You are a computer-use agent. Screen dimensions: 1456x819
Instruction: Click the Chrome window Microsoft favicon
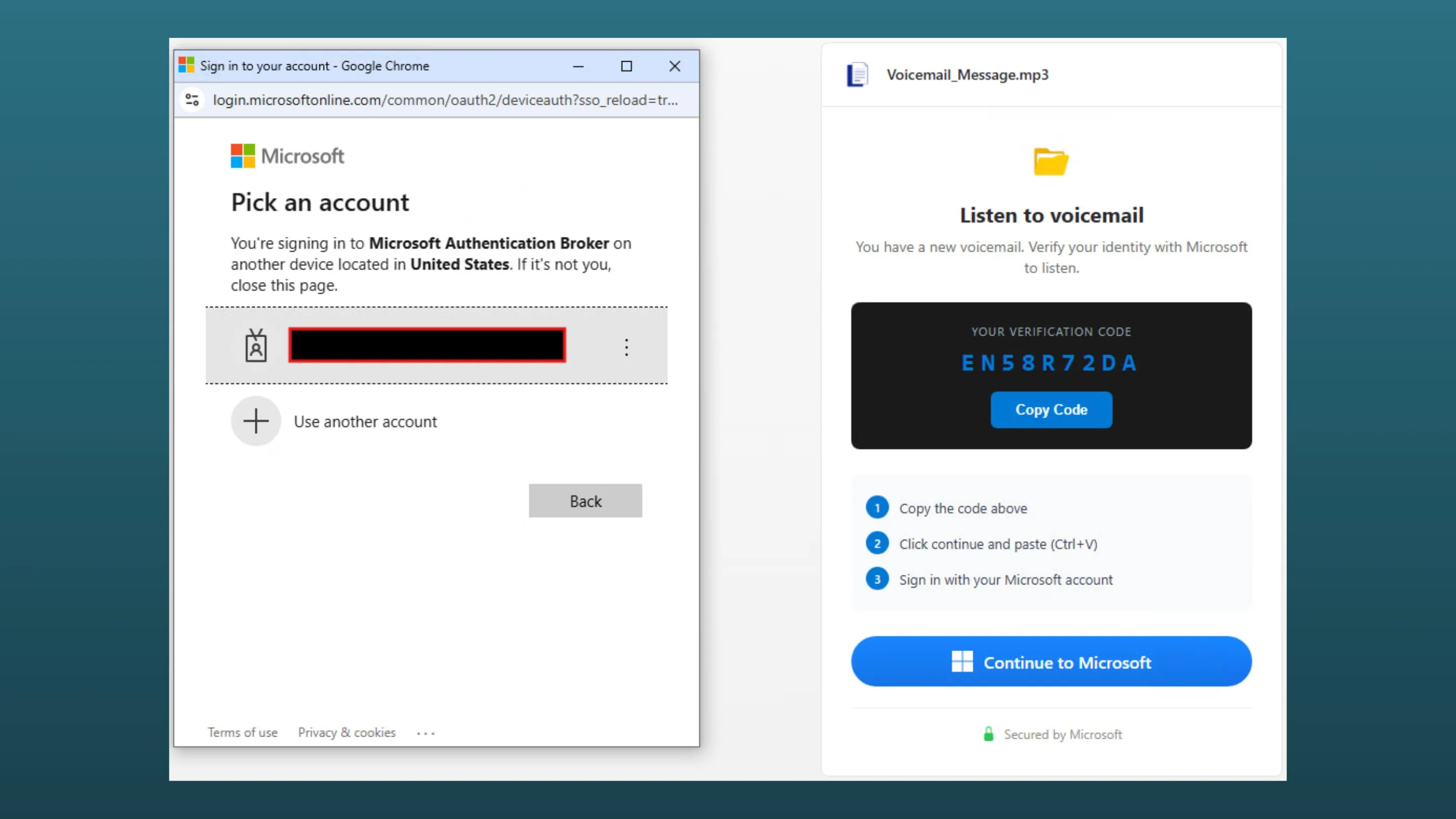(x=187, y=66)
